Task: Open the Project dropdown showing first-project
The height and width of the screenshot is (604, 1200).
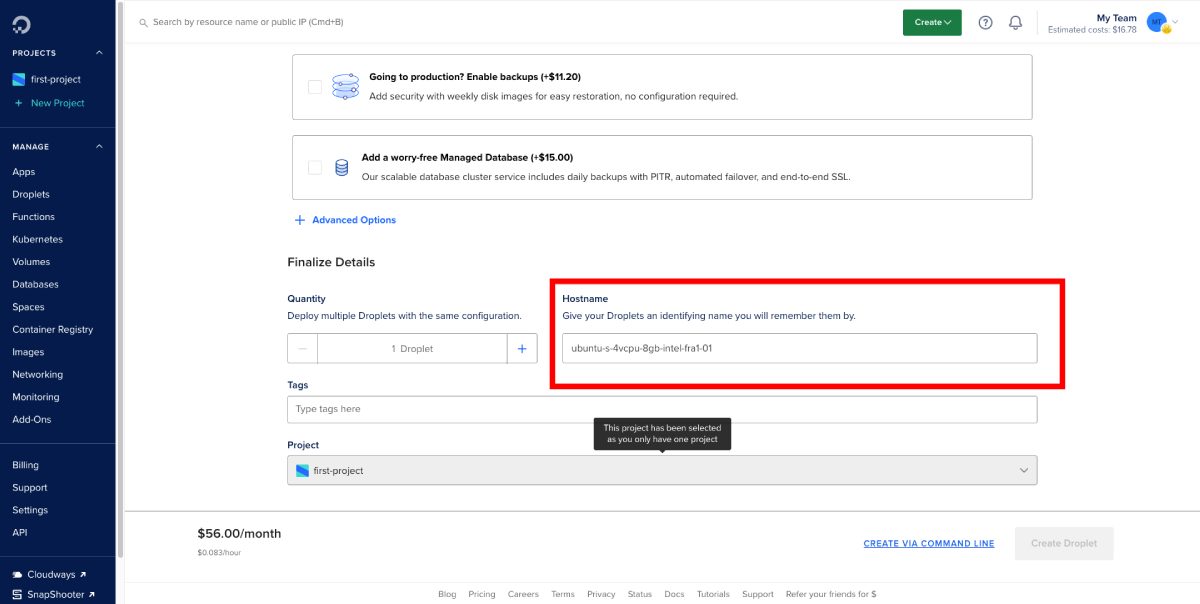Action: click(x=661, y=469)
